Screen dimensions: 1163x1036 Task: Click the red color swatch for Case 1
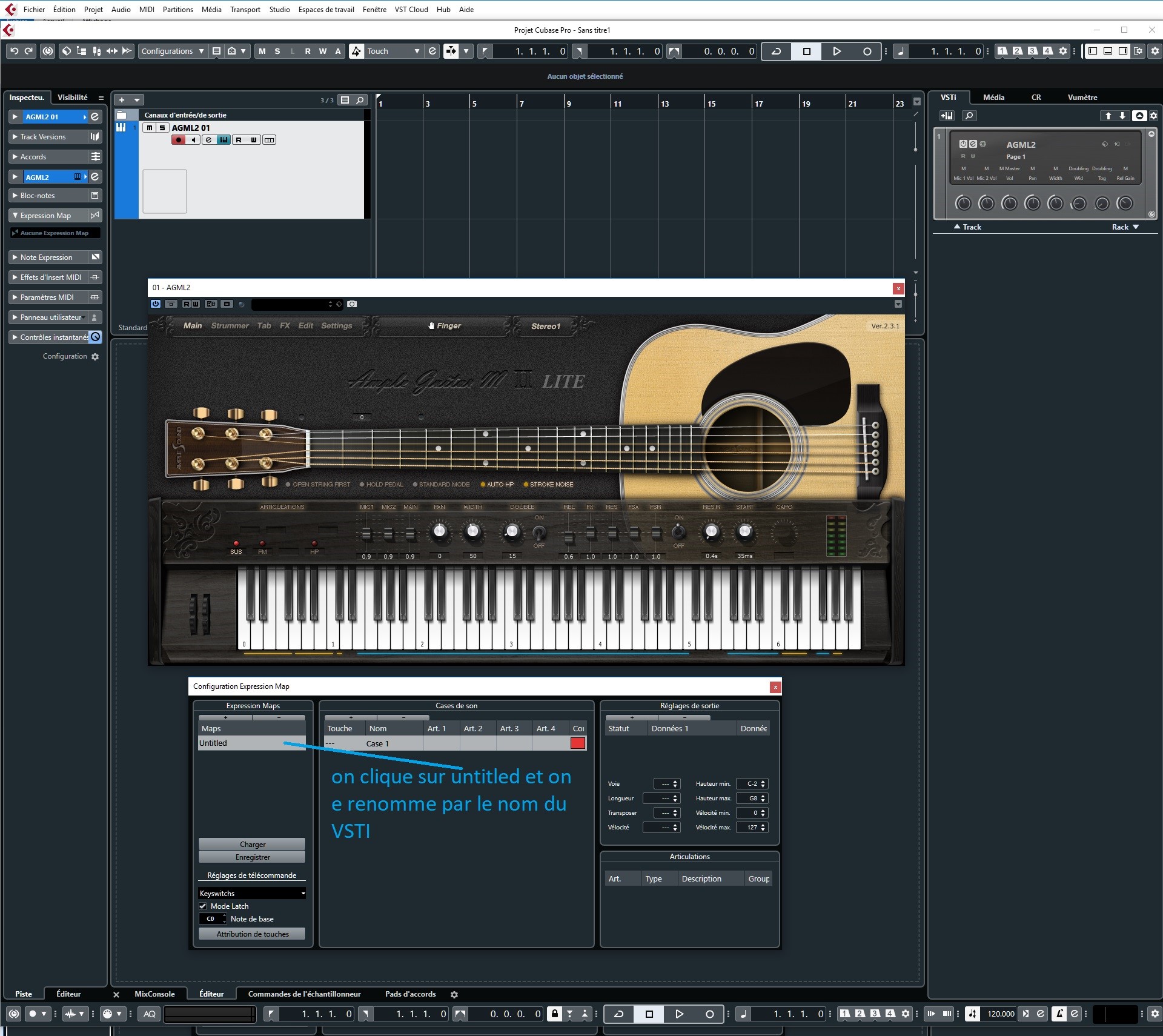tap(577, 743)
